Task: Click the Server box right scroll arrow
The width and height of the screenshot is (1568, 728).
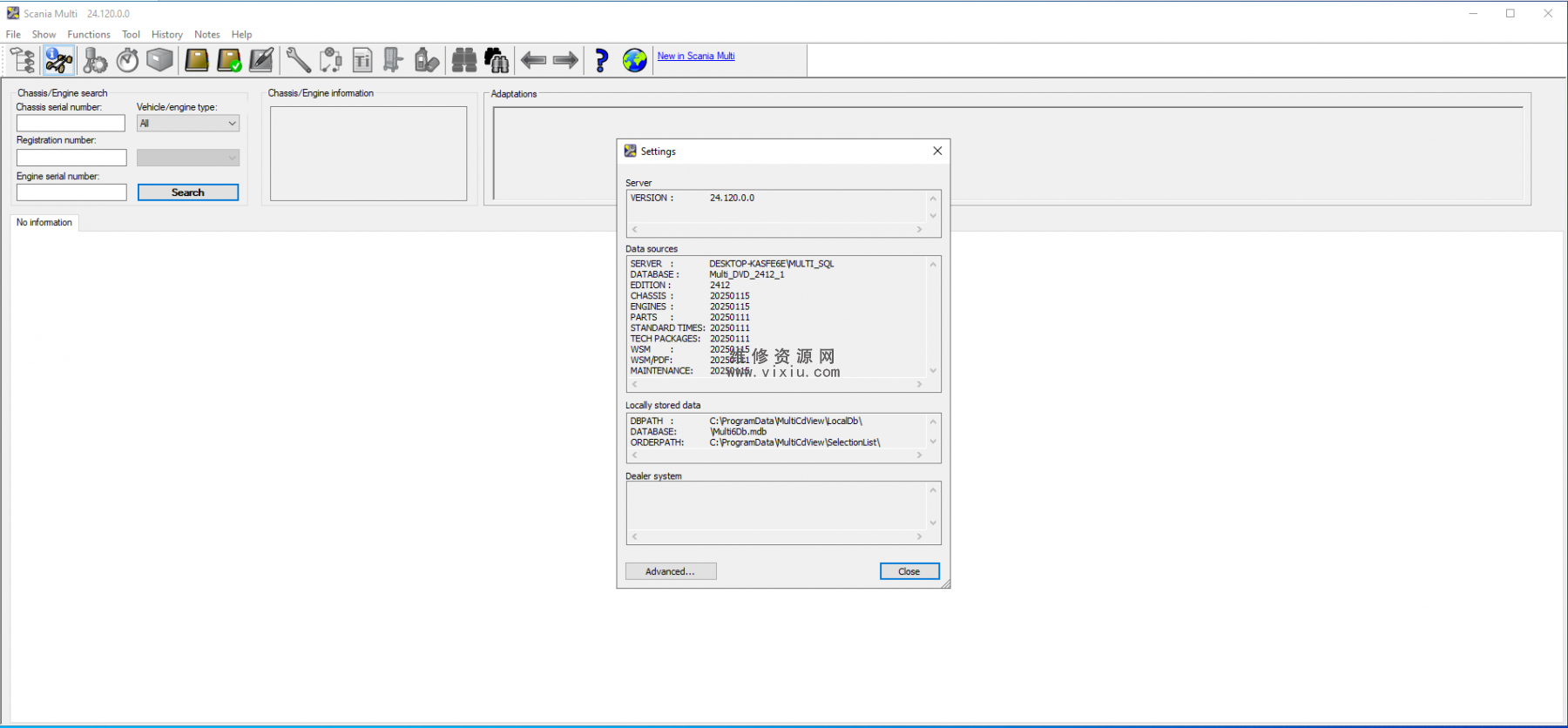Action: click(x=919, y=230)
